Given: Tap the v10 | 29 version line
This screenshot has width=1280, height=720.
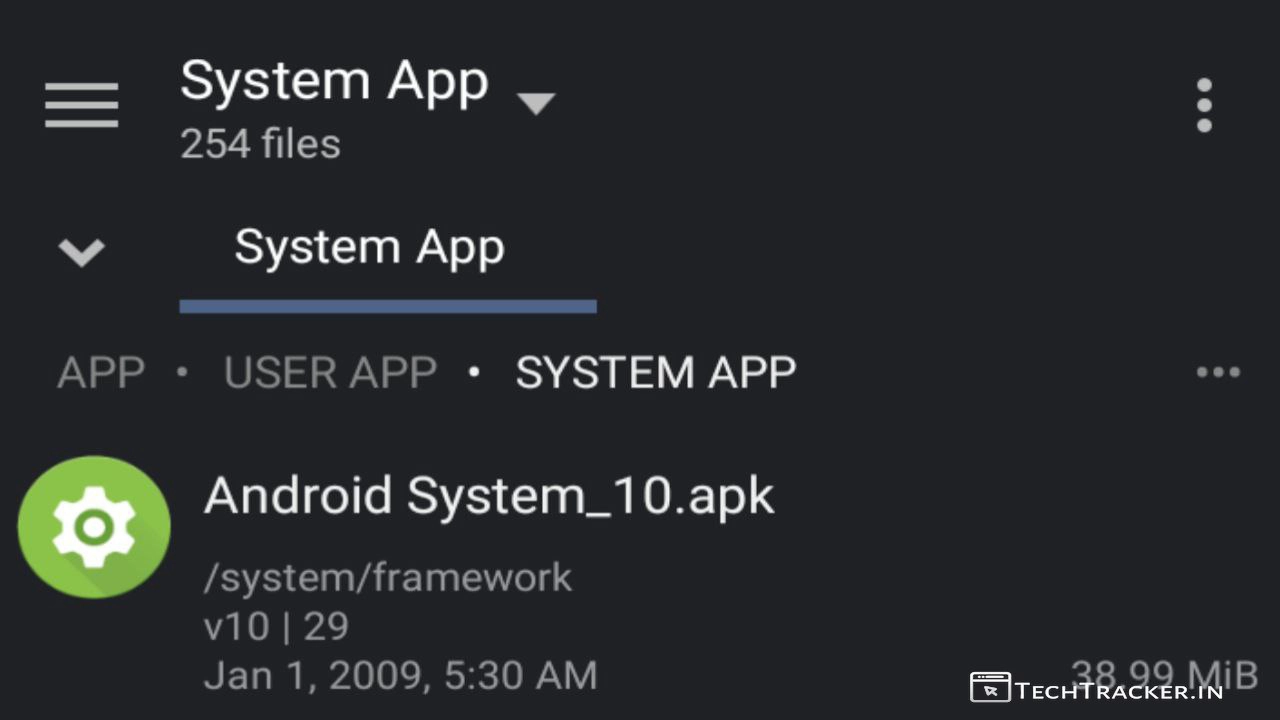Looking at the screenshot, I should [276, 627].
